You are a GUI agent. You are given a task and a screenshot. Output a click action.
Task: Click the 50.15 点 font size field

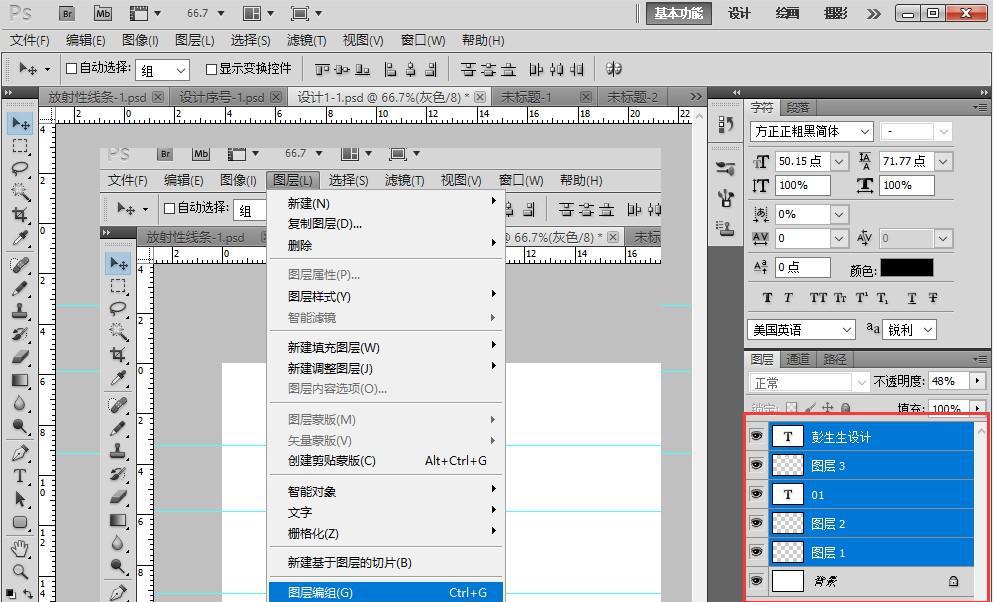pos(802,161)
